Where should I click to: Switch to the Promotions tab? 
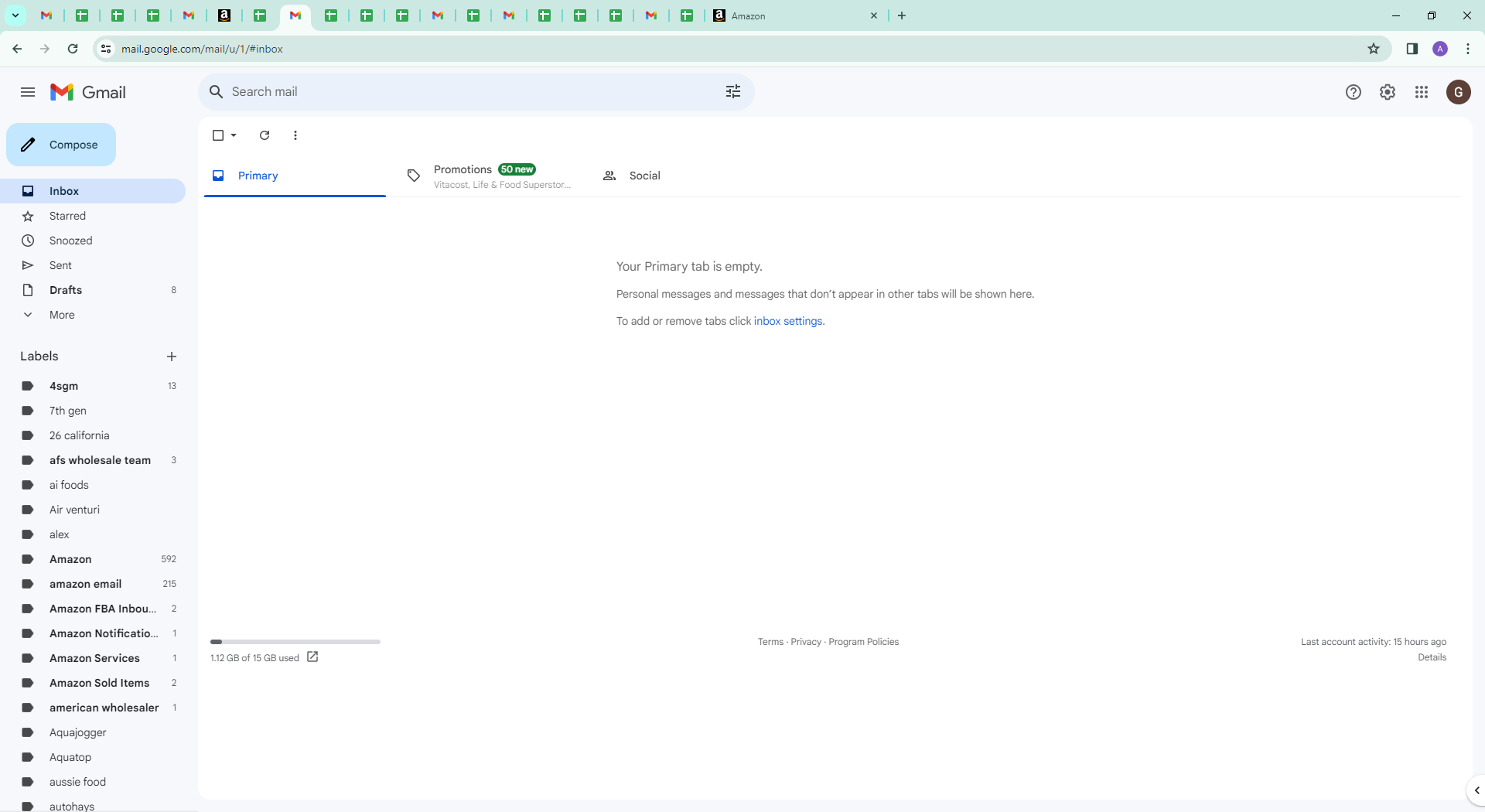pos(491,176)
